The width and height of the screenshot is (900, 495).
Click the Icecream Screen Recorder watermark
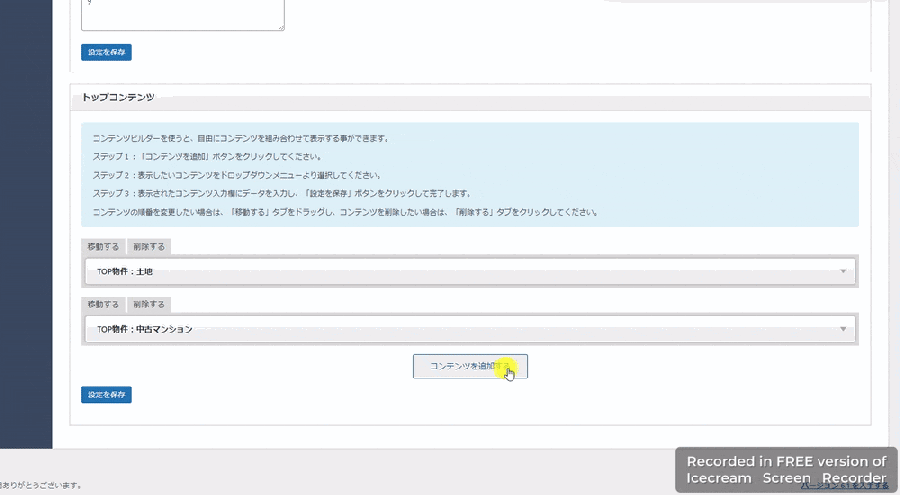pyautogui.click(x=786, y=469)
